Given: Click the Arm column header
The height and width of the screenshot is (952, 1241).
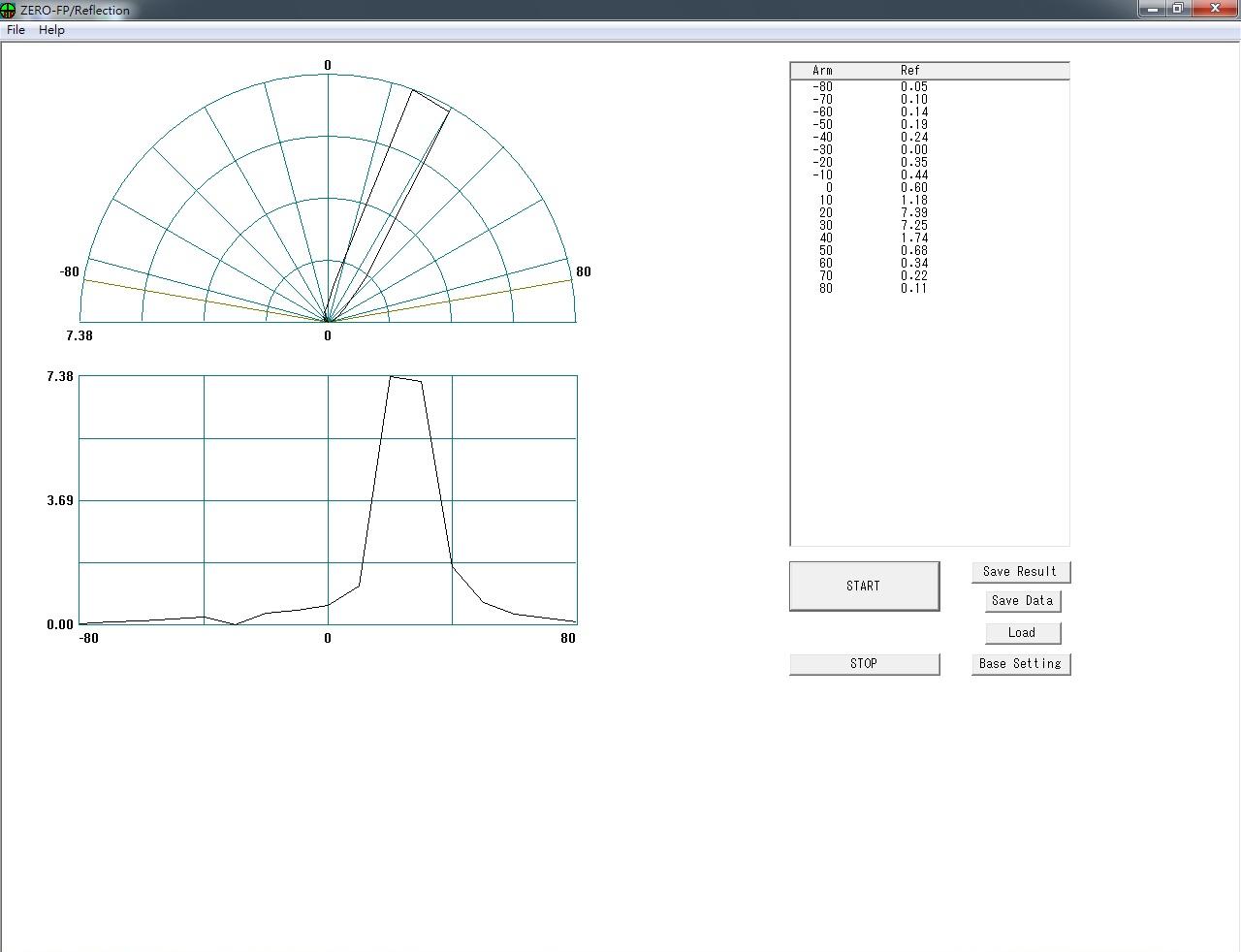Looking at the screenshot, I should [x=822, y=71].
